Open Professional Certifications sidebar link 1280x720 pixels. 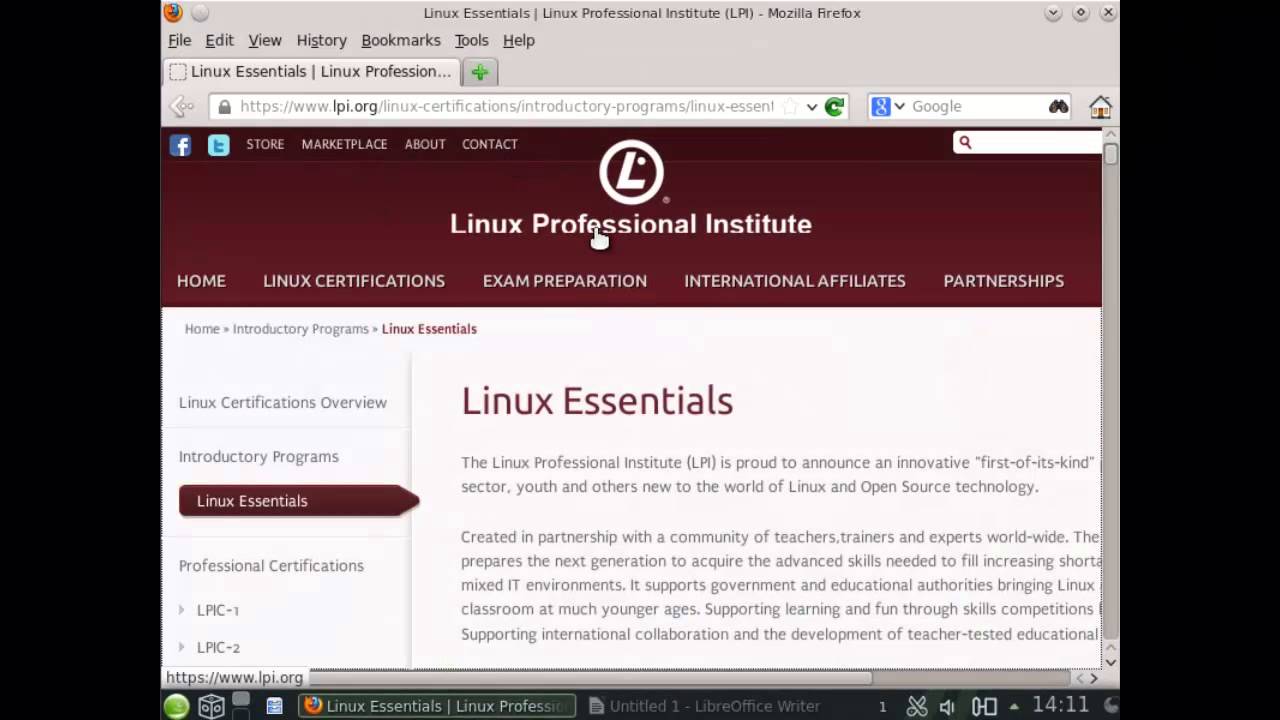coord(271,566)
